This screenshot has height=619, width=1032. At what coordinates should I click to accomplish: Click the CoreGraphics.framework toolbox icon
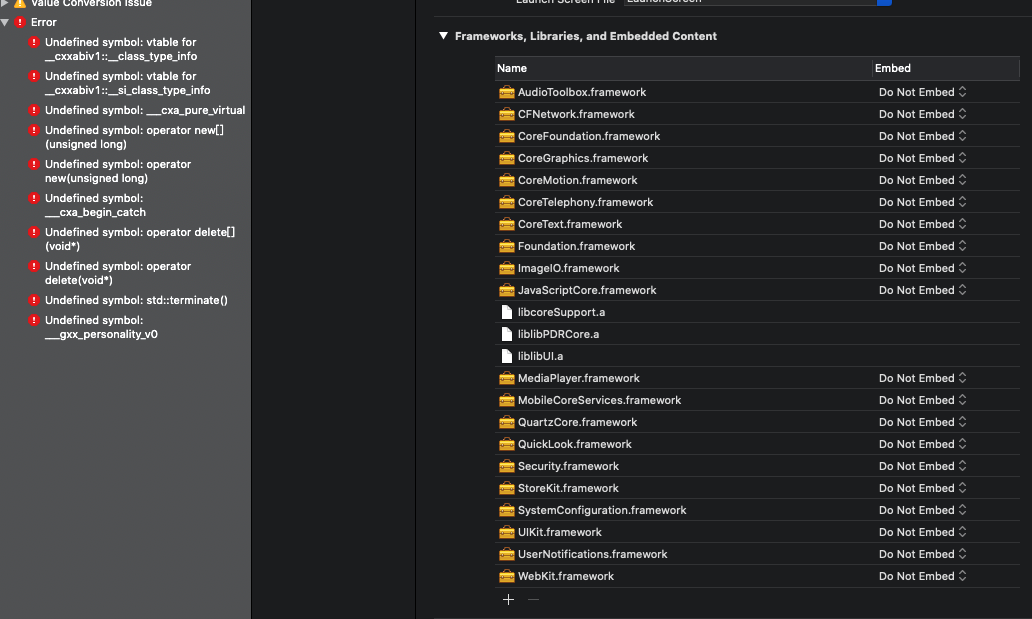point(506,158)
